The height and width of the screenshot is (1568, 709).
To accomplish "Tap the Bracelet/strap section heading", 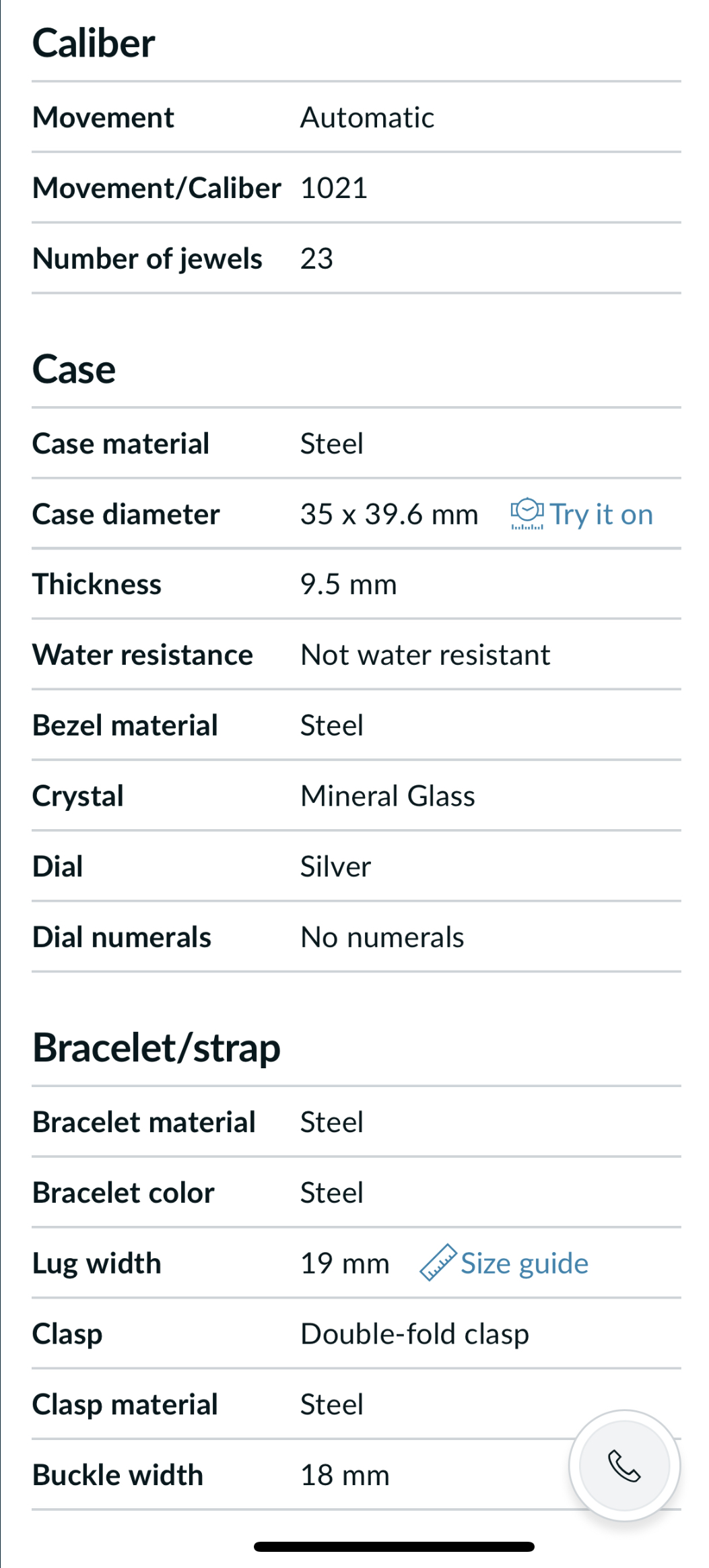I will click(156, 1049).
